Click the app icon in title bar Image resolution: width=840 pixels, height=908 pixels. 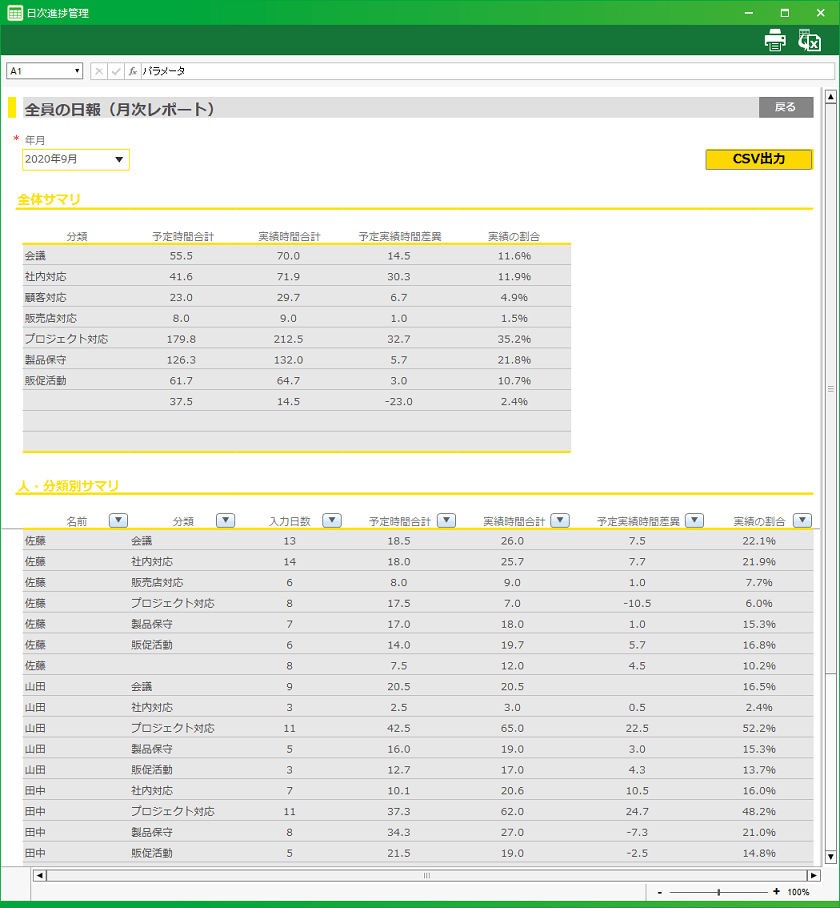[x=15, y=12]
